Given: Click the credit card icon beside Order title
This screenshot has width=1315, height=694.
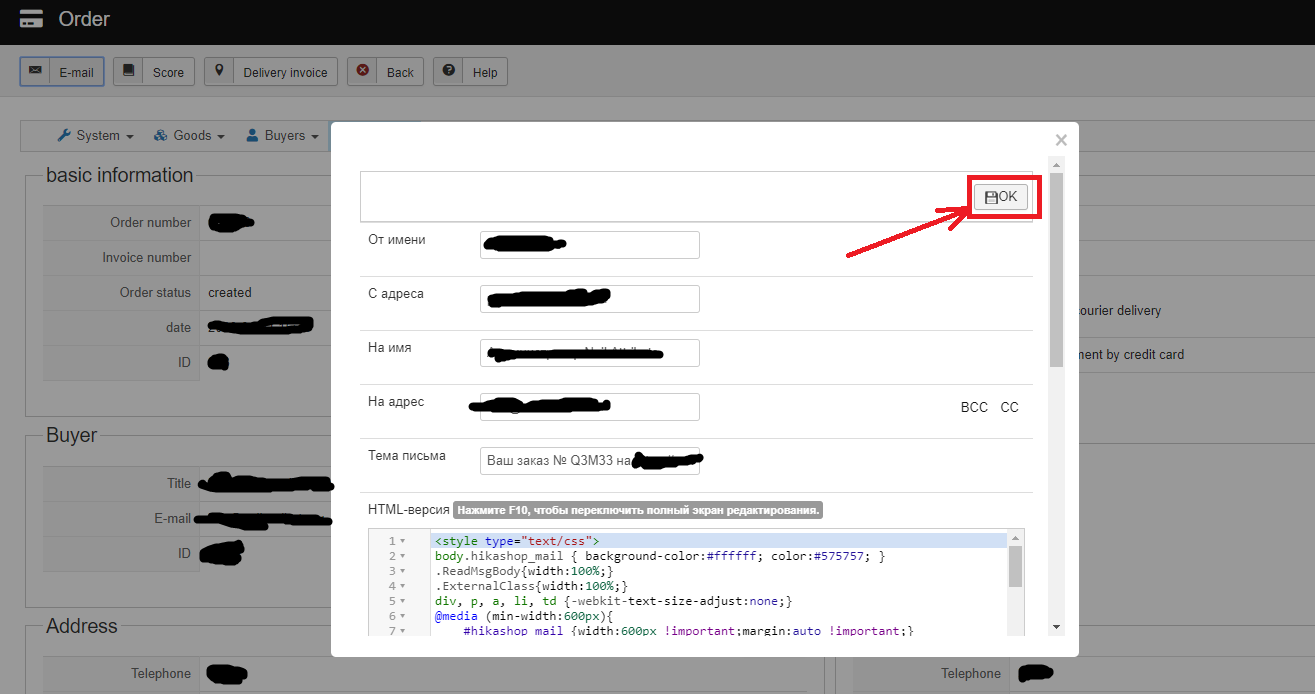Looking at the screenshot, I should tap(31, 19).
